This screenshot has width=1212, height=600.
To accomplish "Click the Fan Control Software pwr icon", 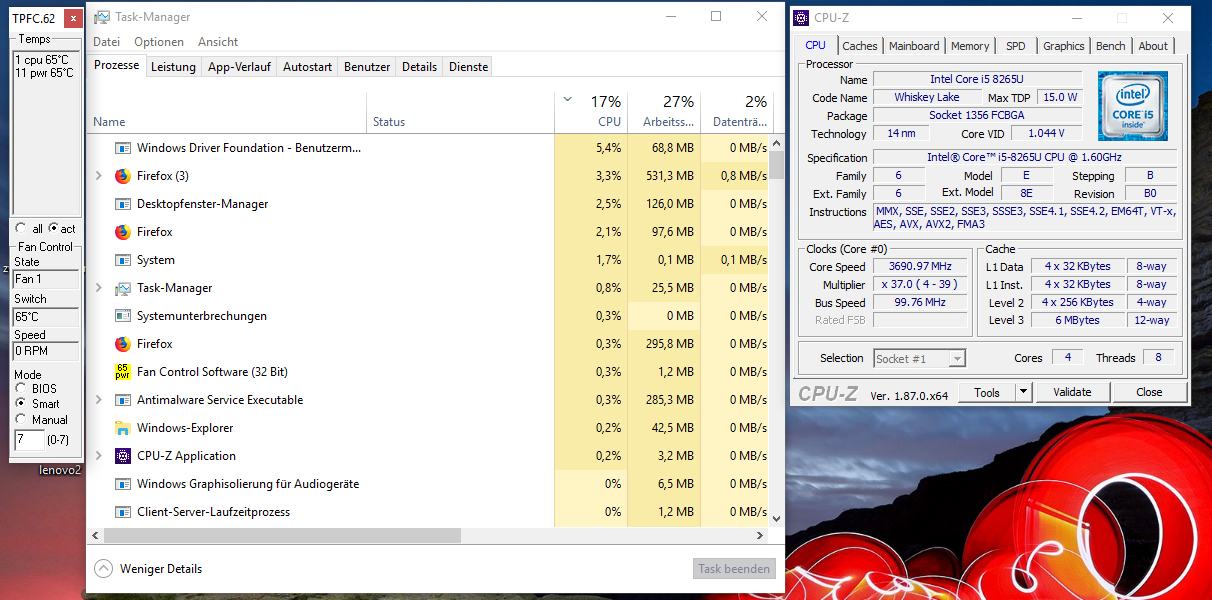I will click(123, 372).
